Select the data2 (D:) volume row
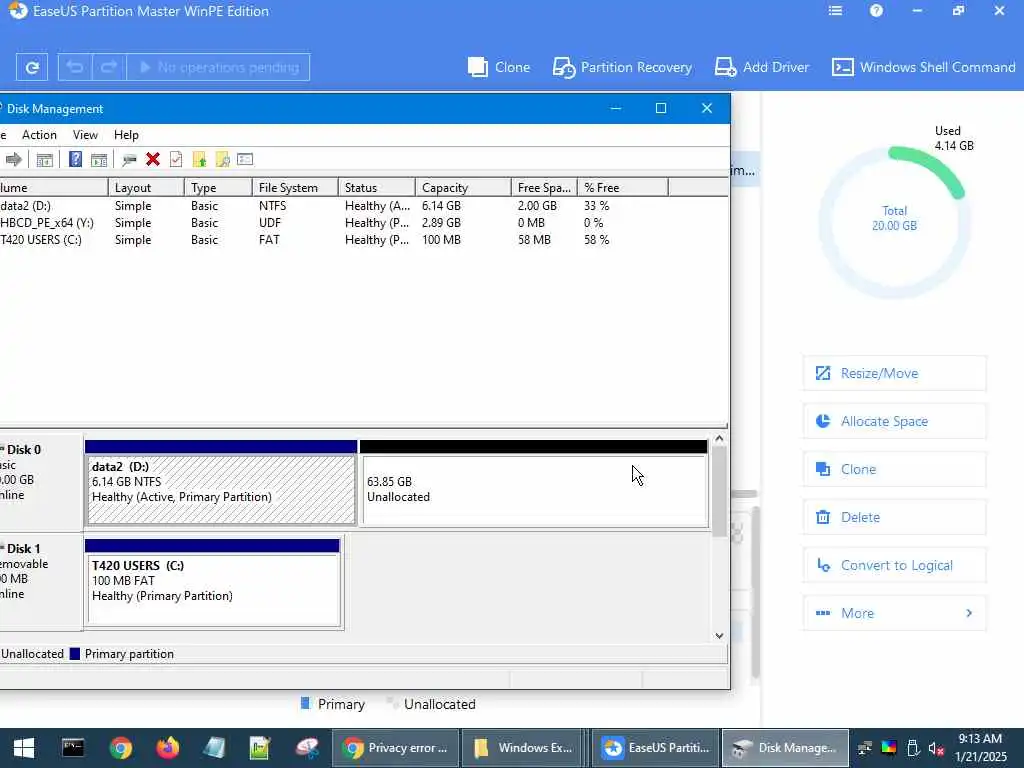The image size is (1024, 768). 333,206
